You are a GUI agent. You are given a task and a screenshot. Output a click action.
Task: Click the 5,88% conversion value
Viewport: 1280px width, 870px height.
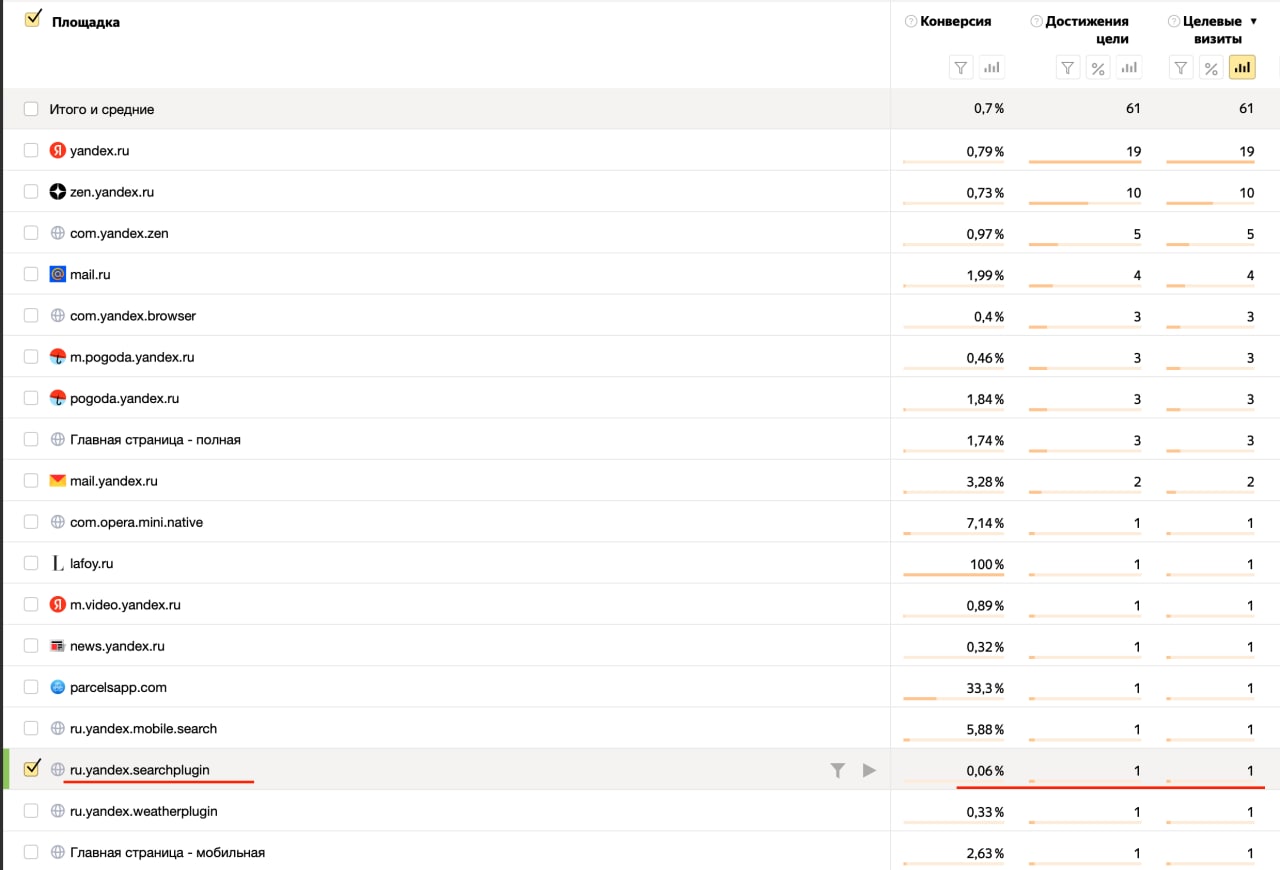(x=985, y=730)
